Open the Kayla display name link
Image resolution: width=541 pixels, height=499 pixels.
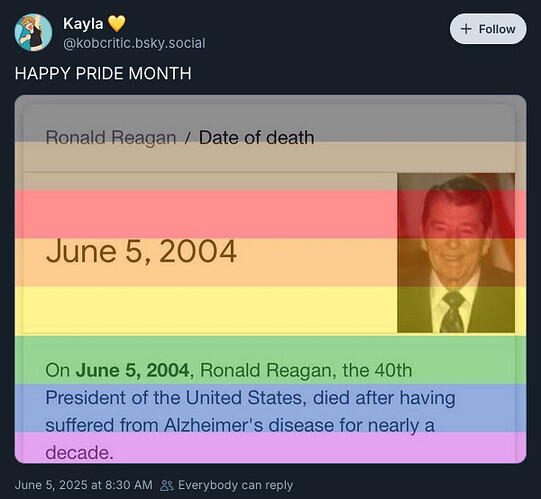83,24
